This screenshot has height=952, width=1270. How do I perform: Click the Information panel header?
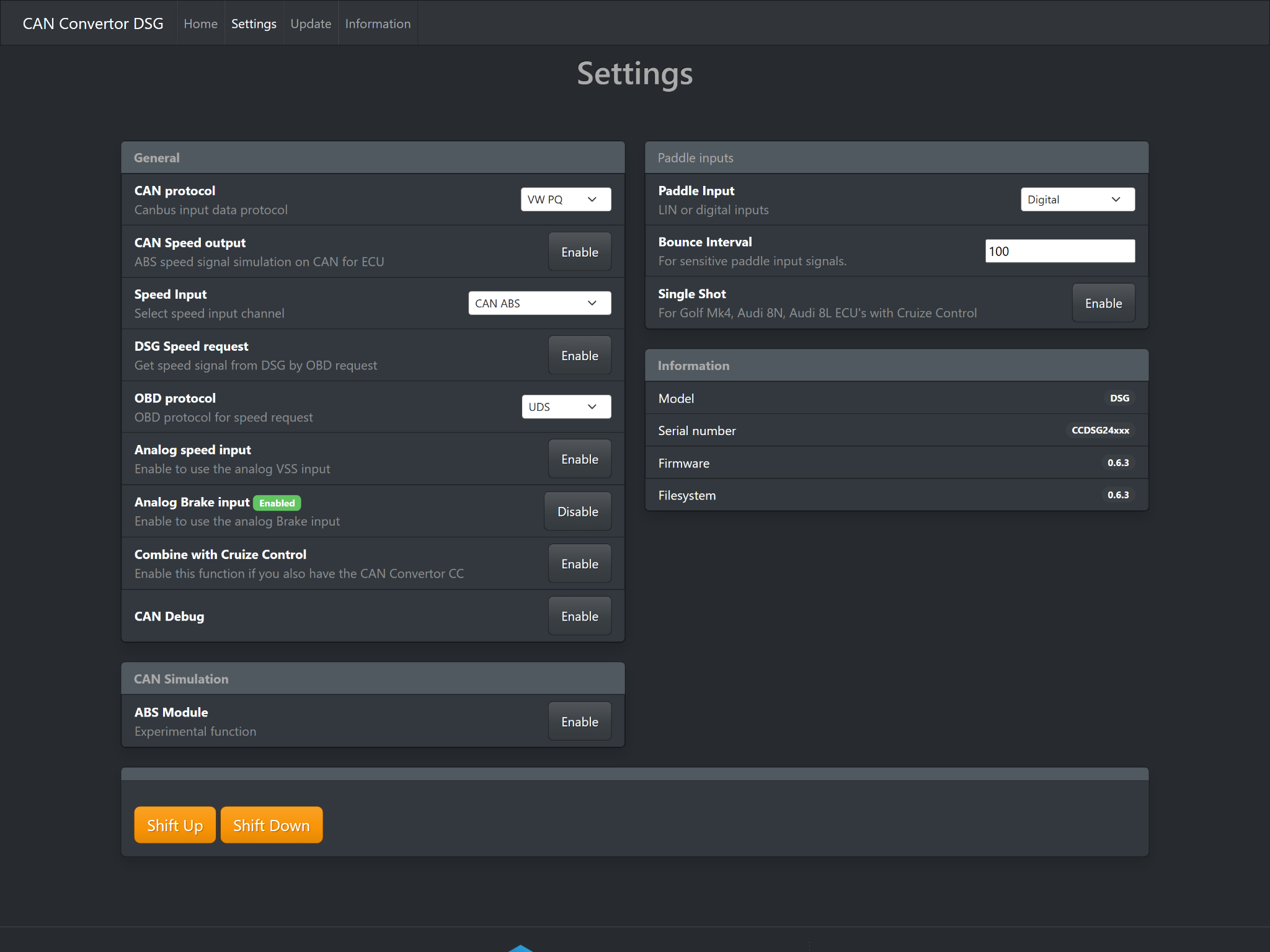[897, 366]
